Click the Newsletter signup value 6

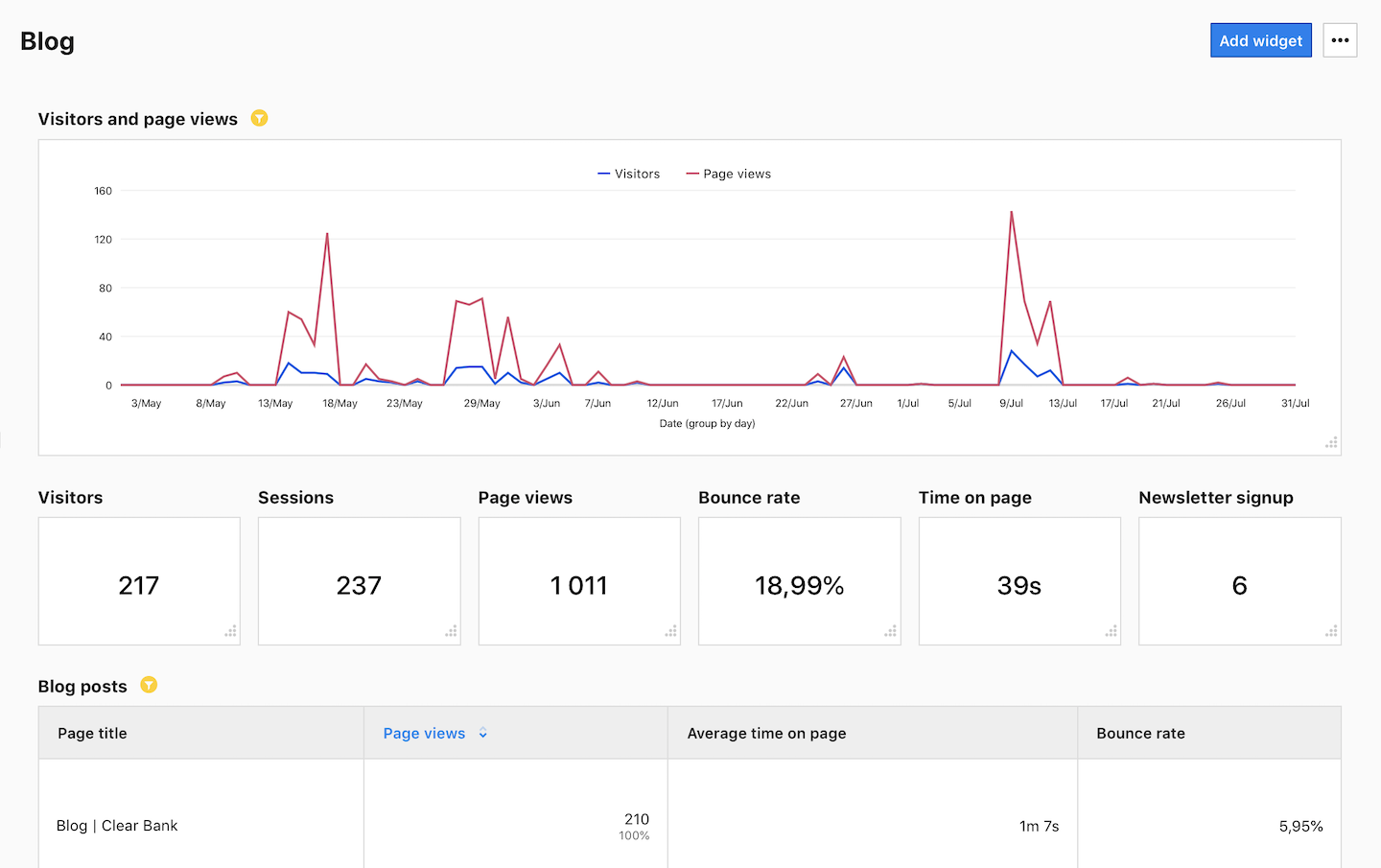coord(1239,585)
